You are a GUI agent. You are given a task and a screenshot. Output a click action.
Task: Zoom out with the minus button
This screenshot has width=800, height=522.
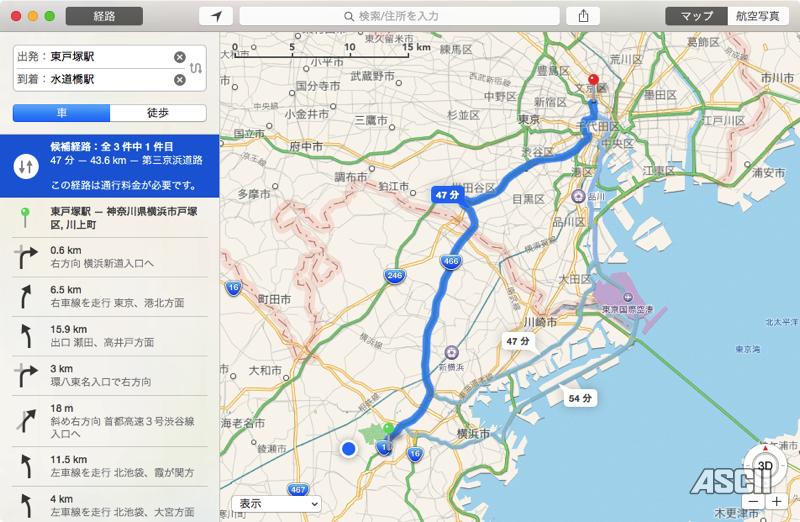click(754, 502)
